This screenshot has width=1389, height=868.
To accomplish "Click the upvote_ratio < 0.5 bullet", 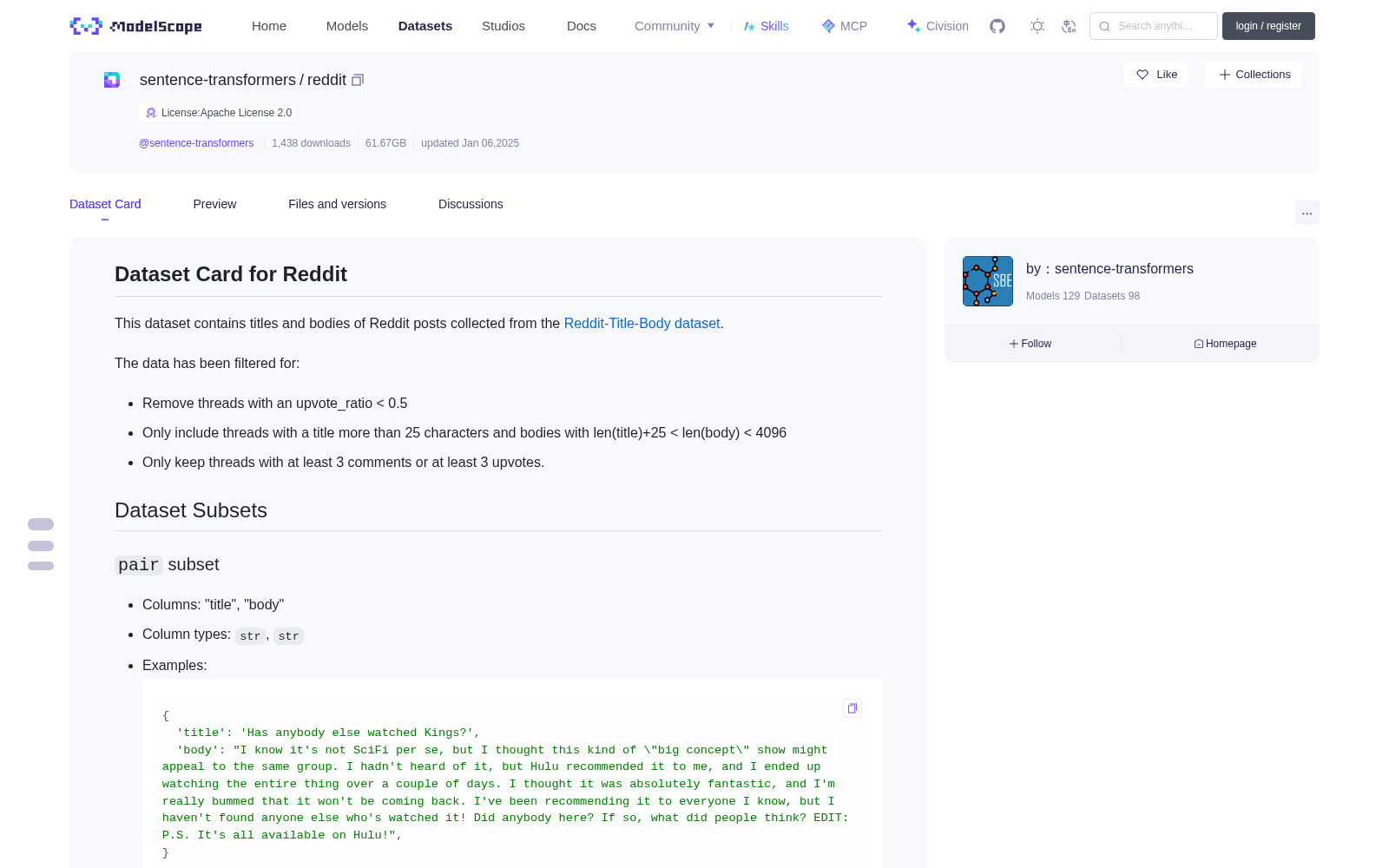I will [x=275, y=404].
